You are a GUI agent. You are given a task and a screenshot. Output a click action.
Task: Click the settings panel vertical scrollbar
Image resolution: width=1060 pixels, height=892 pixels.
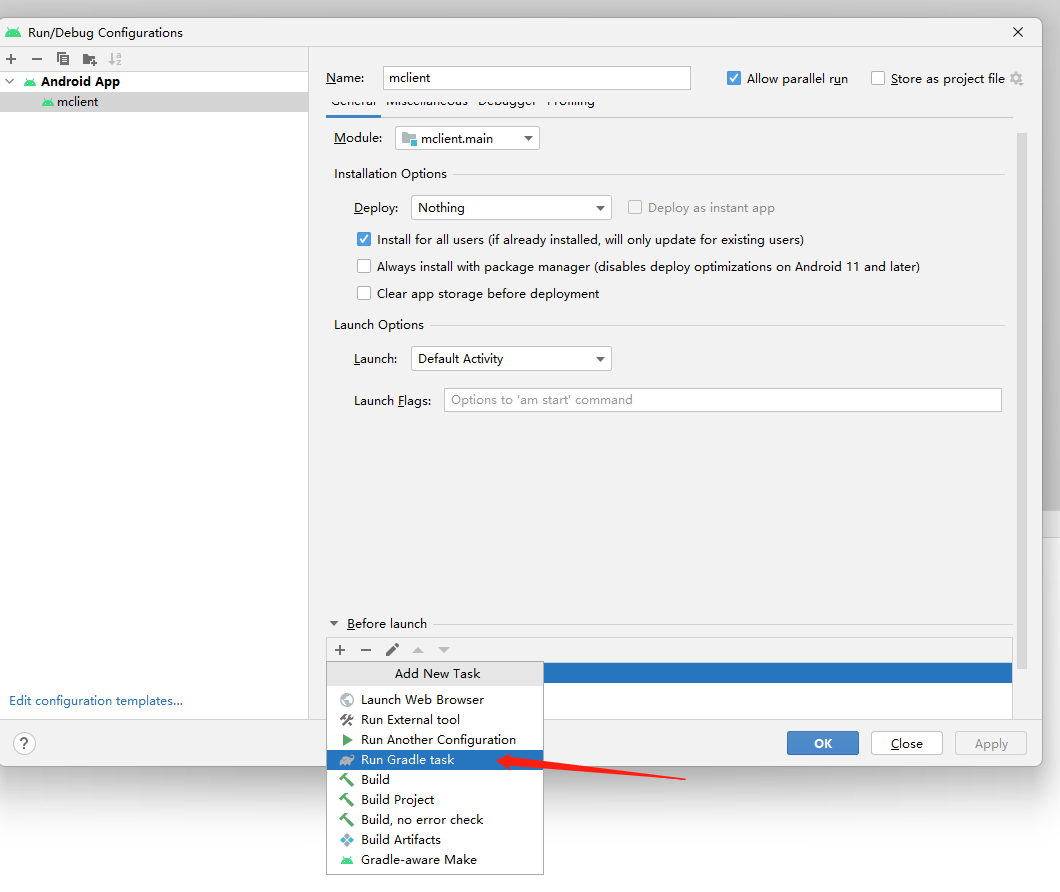pyautogui.click(x=1021, y=400)
